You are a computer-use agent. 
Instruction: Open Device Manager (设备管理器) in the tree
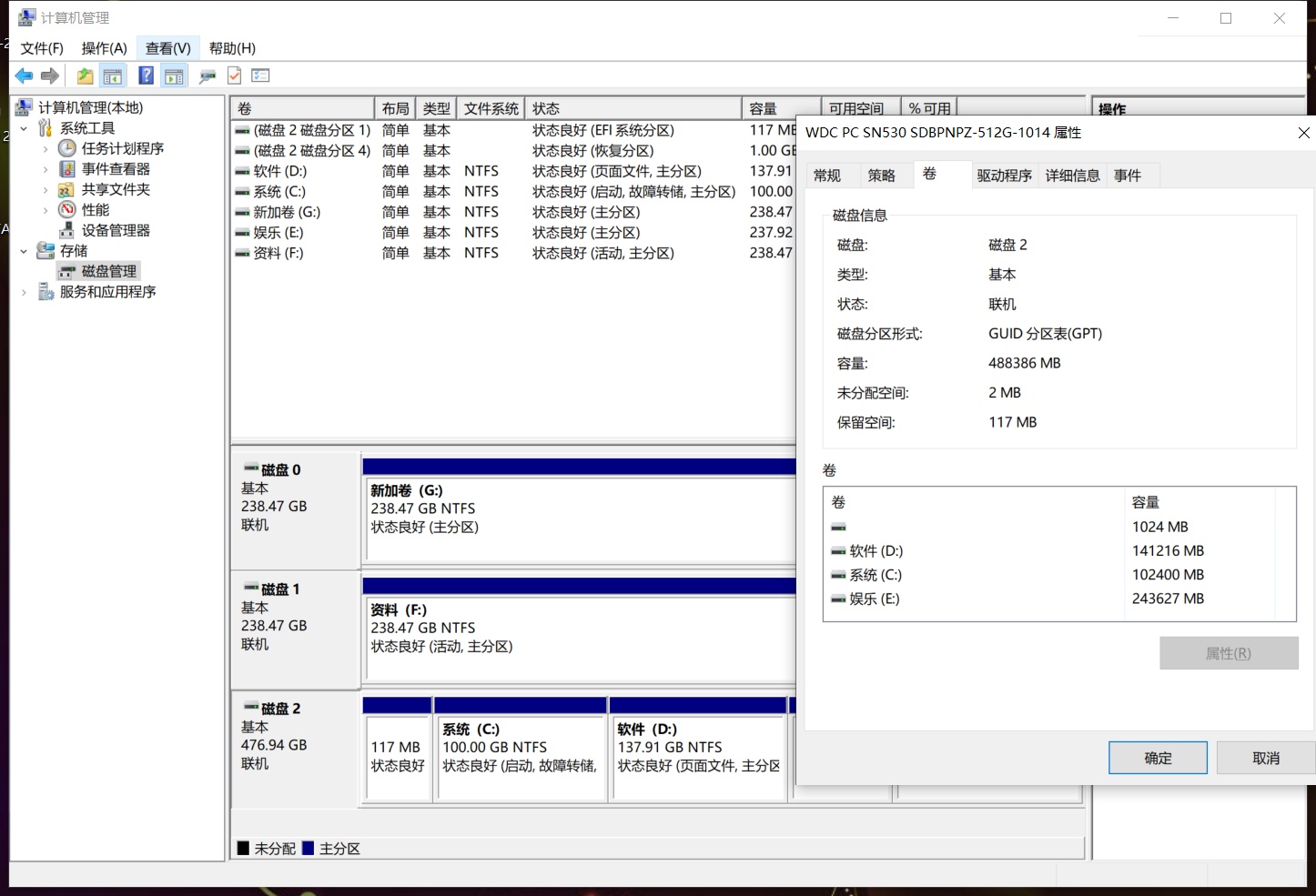[116, 230]
